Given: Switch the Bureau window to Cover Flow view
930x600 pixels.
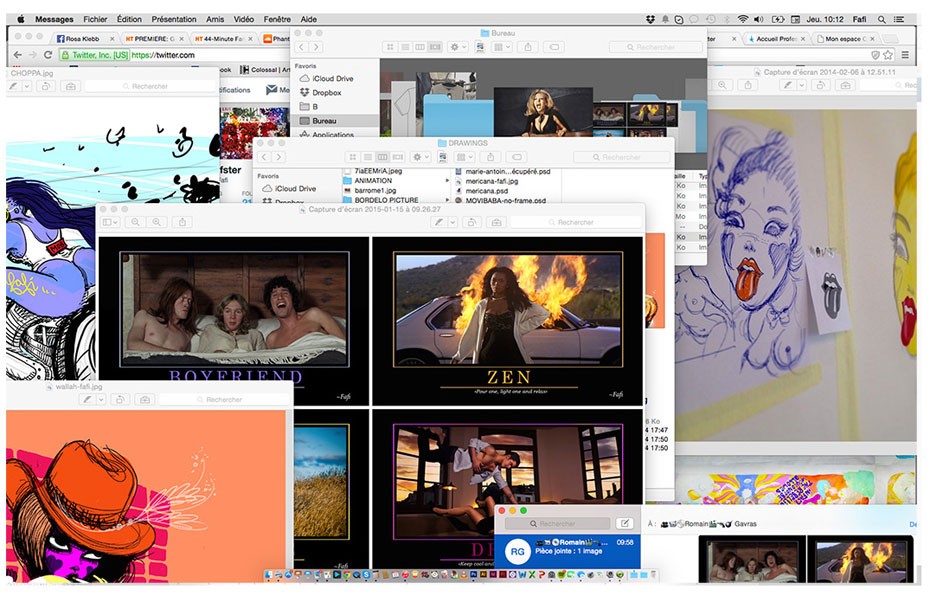Looking at the screenshot, I should (x=434, y=47).
